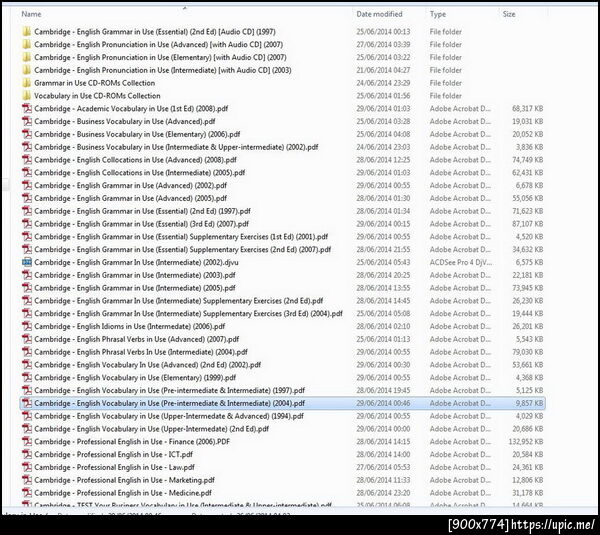The image size is (600, 535).
Task: Click the 87,107 KB size value
Action: coord(528,224)
